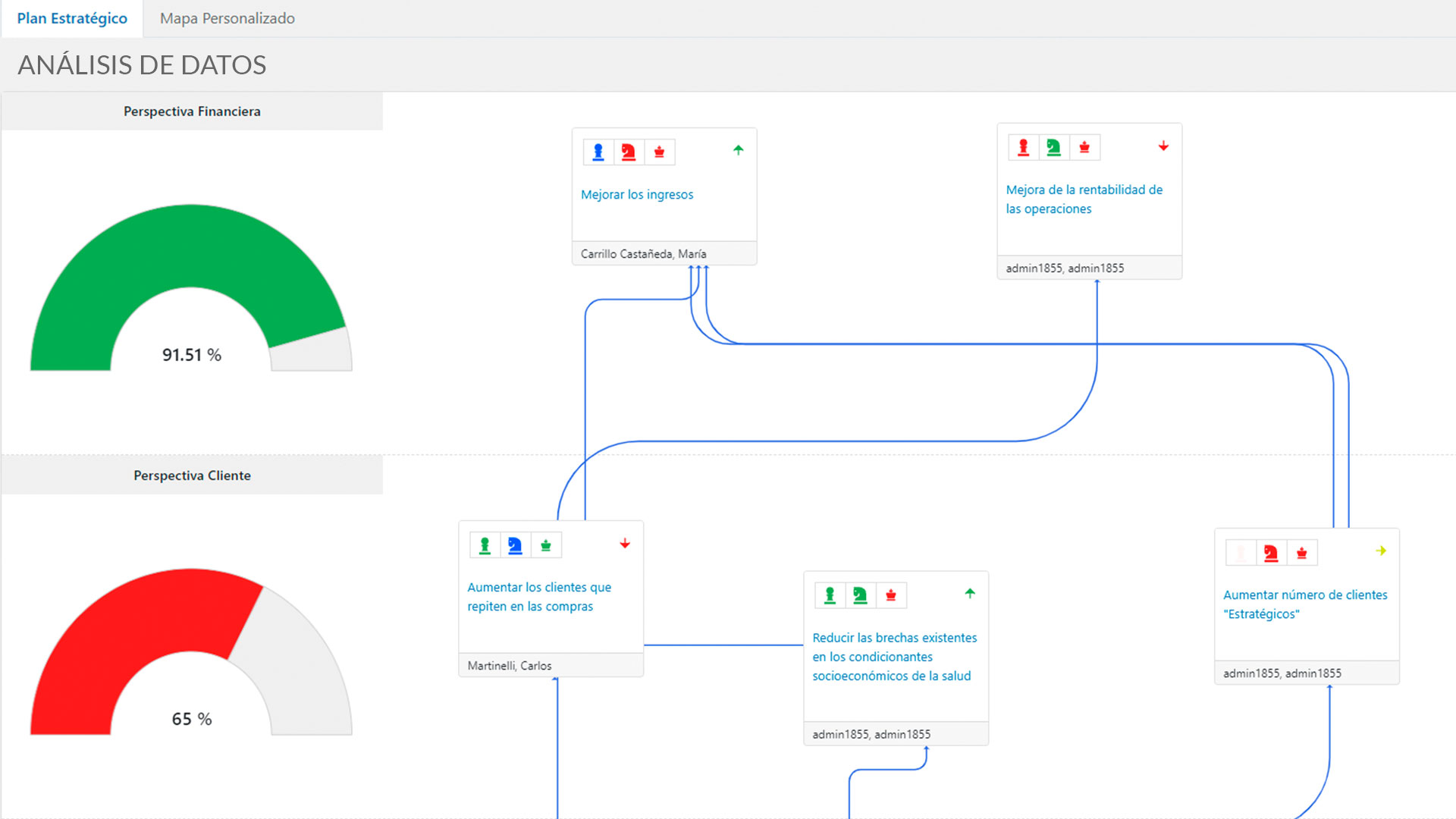Click blue knight icon in Aumentar los clientes card

pos(515,546)
